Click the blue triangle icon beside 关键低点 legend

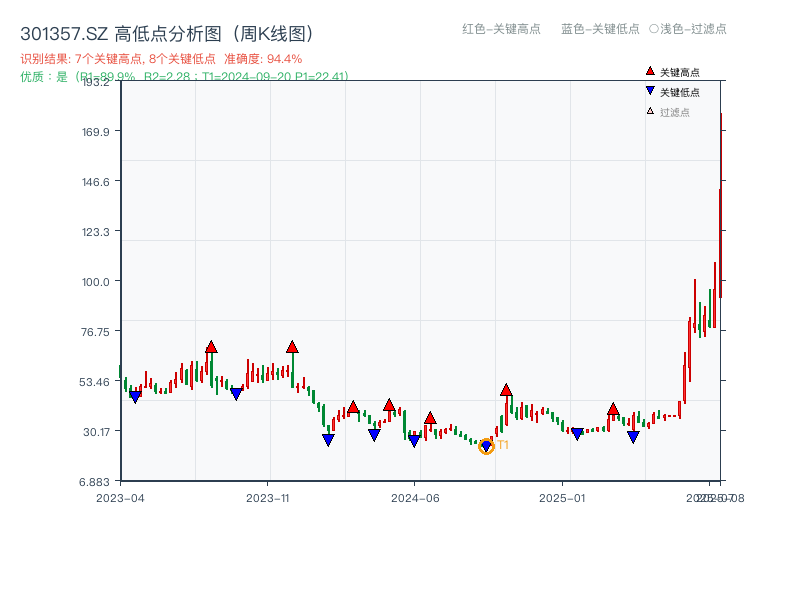click(650, 91)
